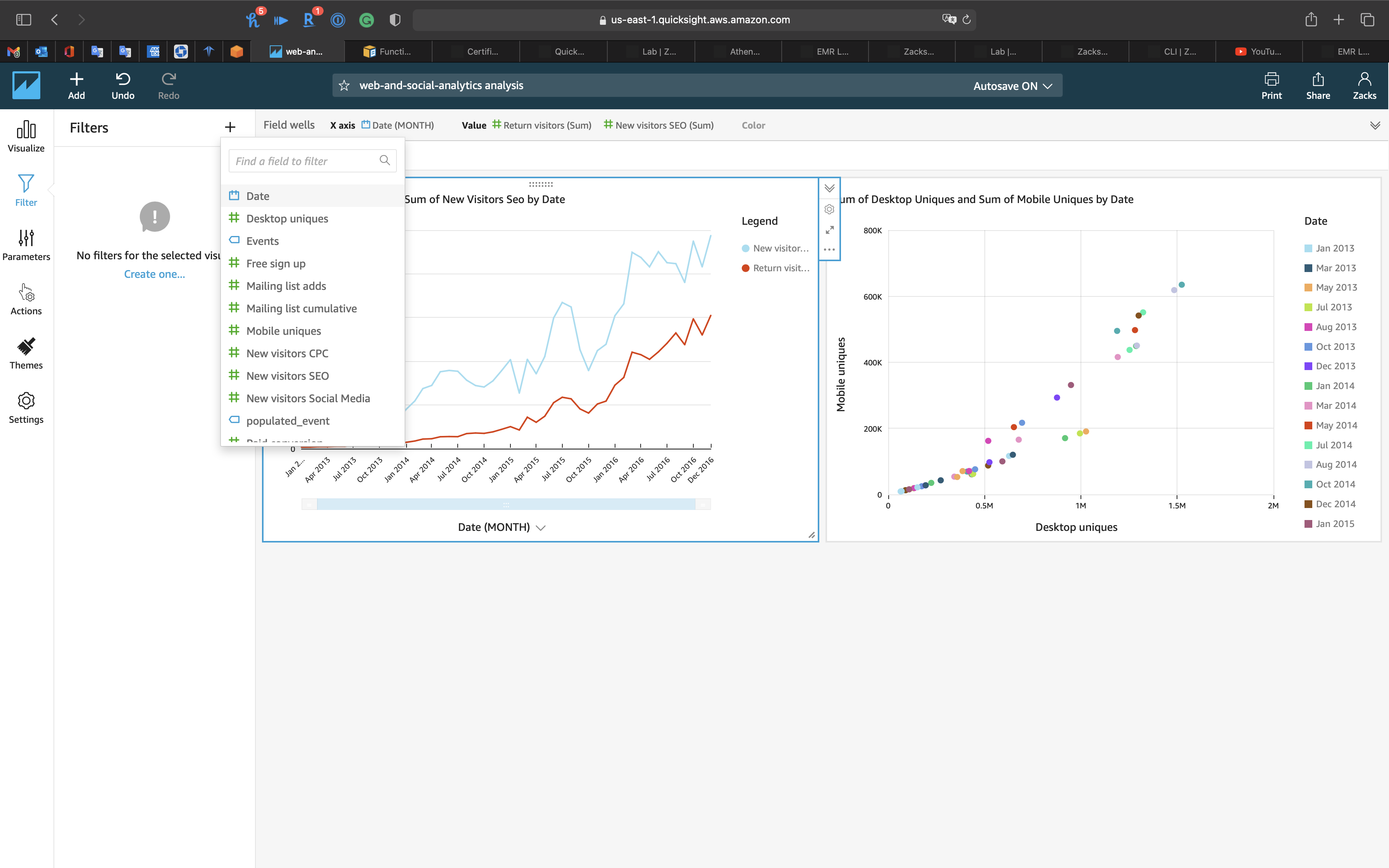
Task: Maximize the line chart visual
Action: click(x=829, y=230)
